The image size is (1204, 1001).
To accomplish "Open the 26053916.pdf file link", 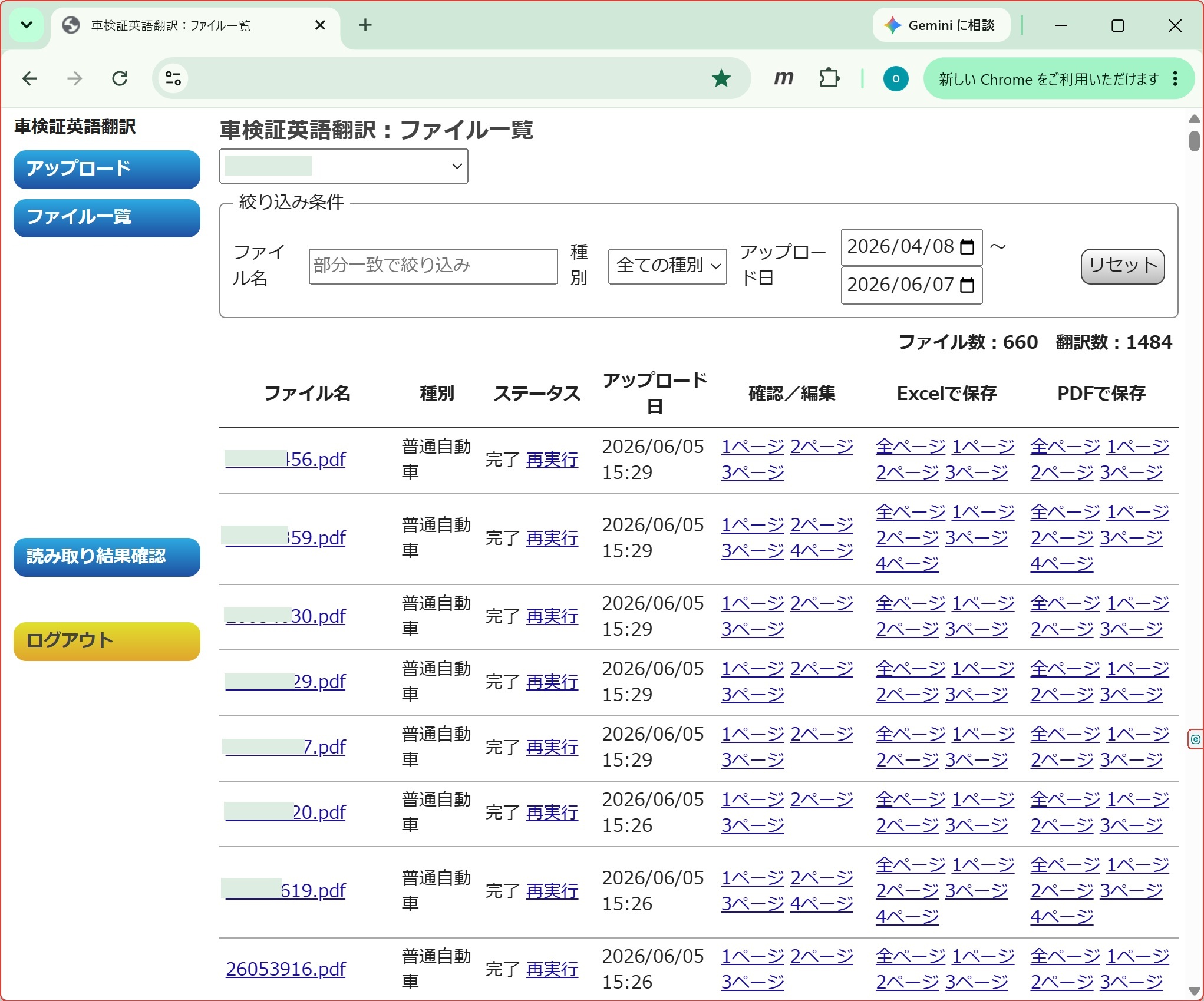I will coord(285,969).
